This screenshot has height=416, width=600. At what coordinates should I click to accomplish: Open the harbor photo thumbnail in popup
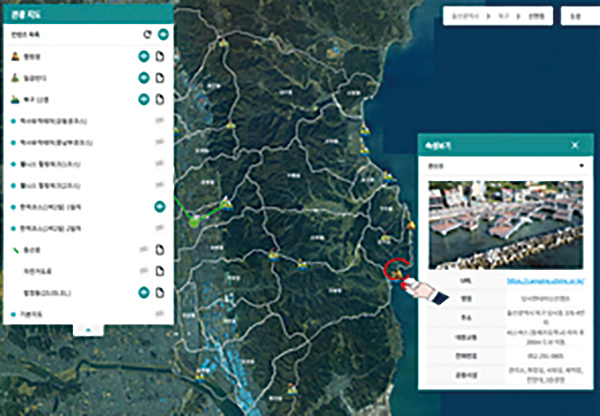505,225
